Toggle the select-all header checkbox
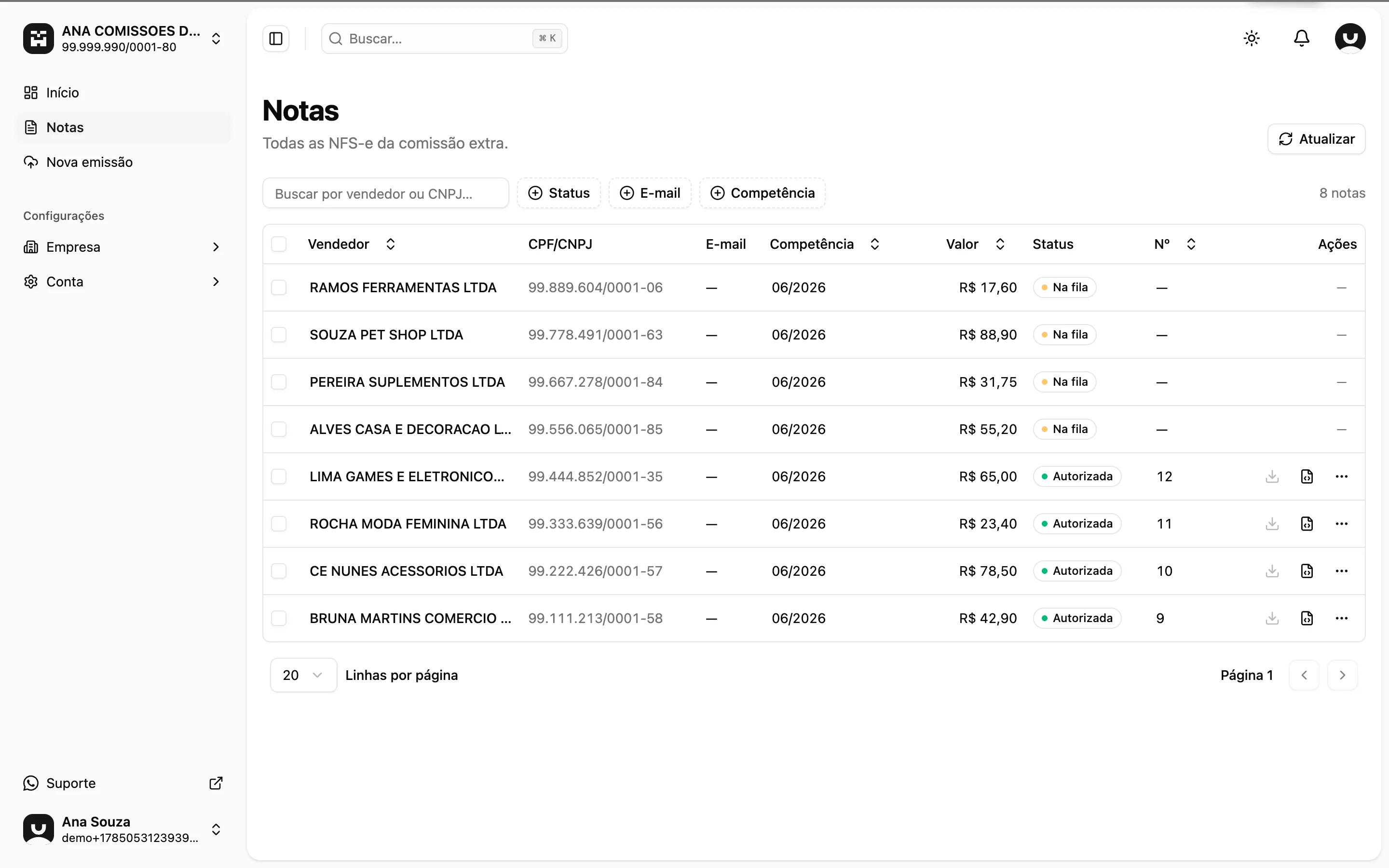The image size is (1389, 868). (279, 244)
